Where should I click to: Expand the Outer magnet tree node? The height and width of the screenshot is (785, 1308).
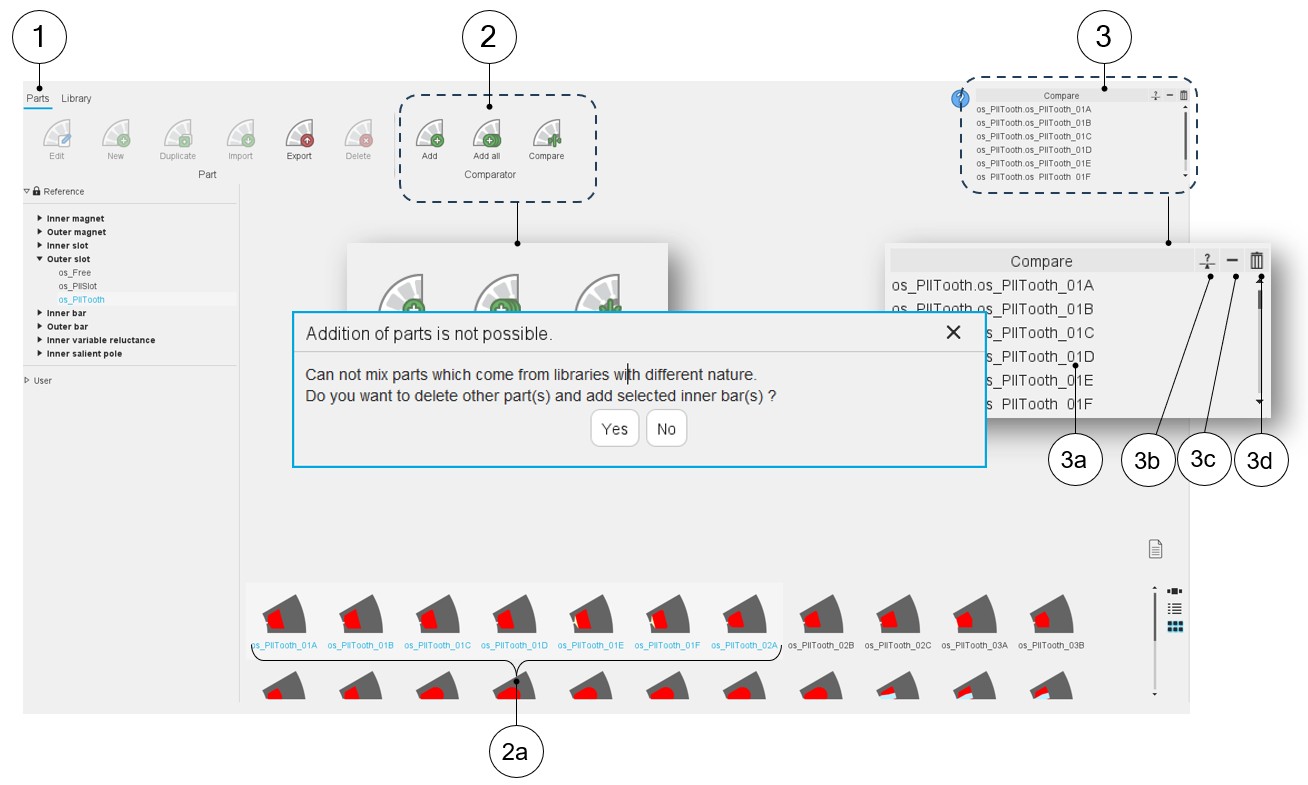[40, 232]
